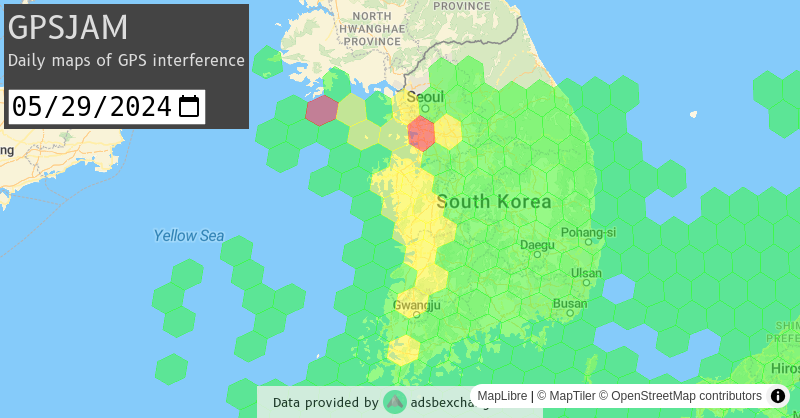Screen dimensions: 800x418
Task: Click the Daegu city label
Action: pos(537,245)
